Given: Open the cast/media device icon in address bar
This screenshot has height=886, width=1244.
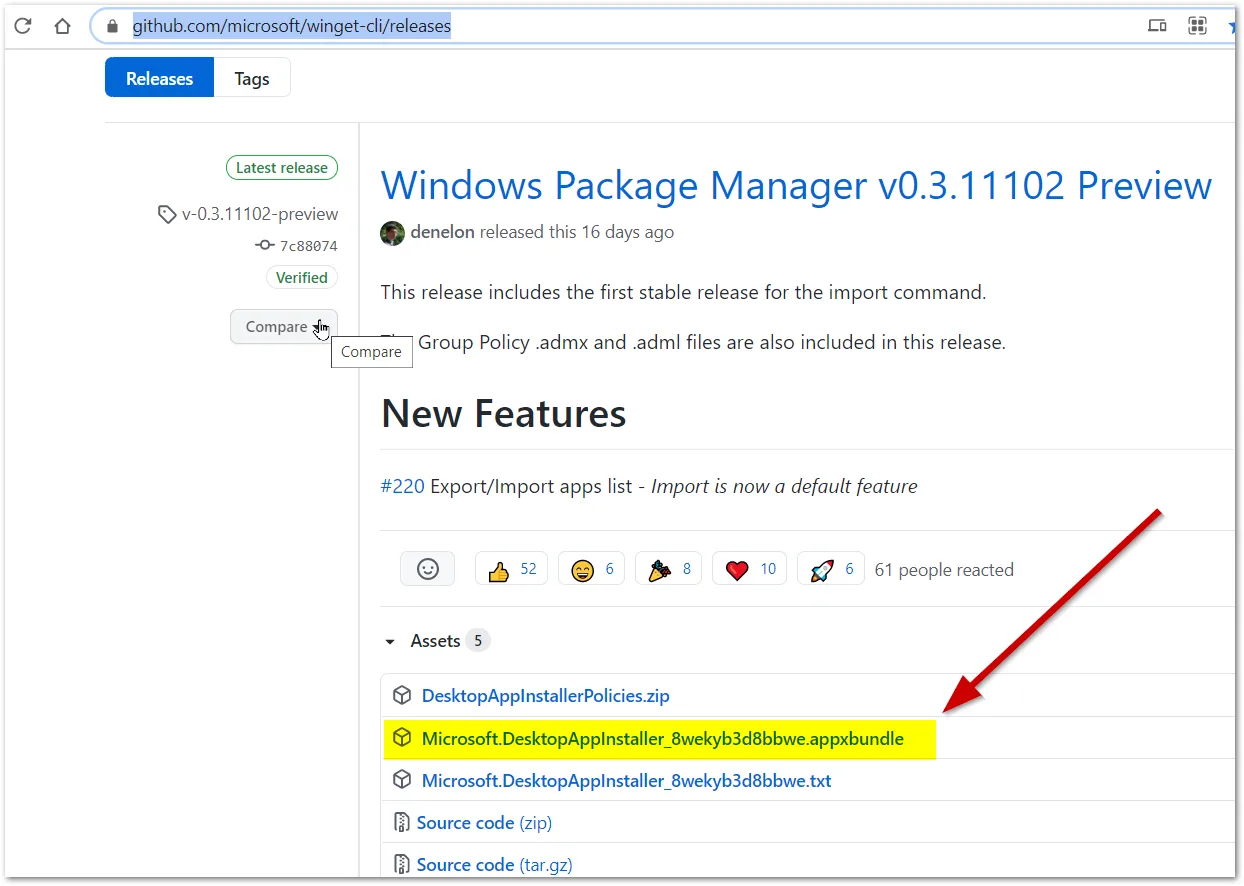Looking at the screenshot, I should click(1157, 26).
